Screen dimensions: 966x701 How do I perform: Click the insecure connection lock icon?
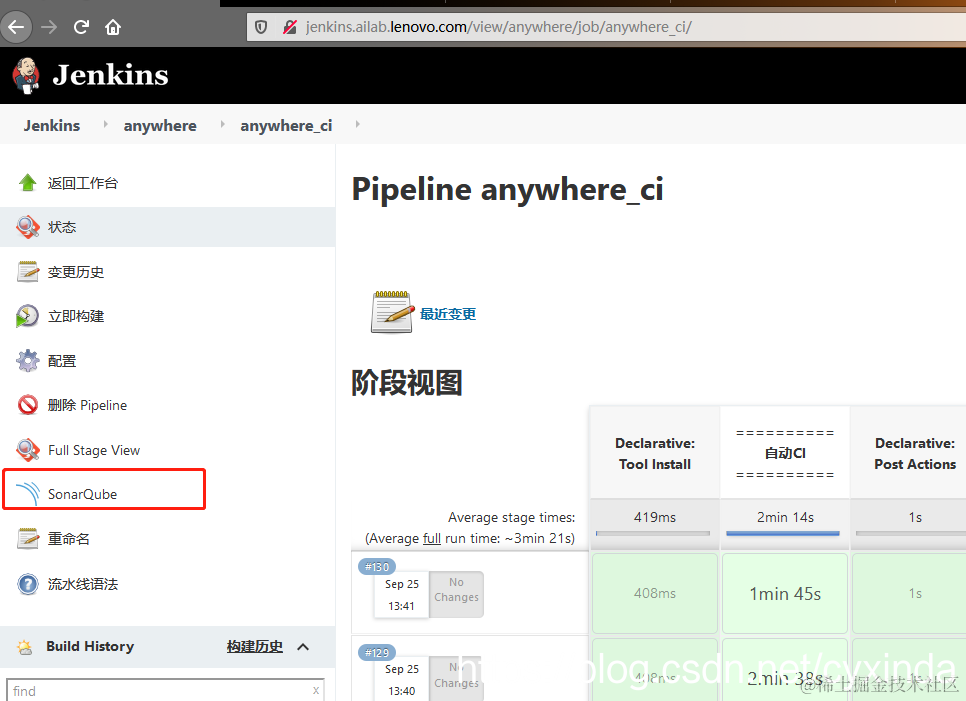[x=290, y=27]
